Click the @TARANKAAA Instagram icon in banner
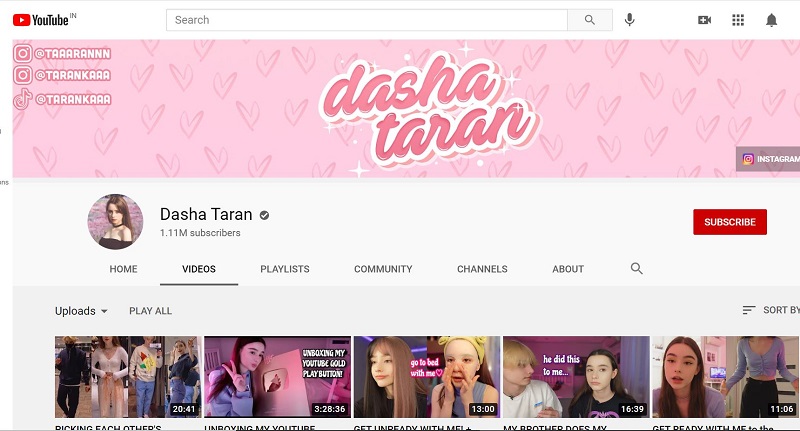This screenshot has height=431, width=800. tap(22, 75)
